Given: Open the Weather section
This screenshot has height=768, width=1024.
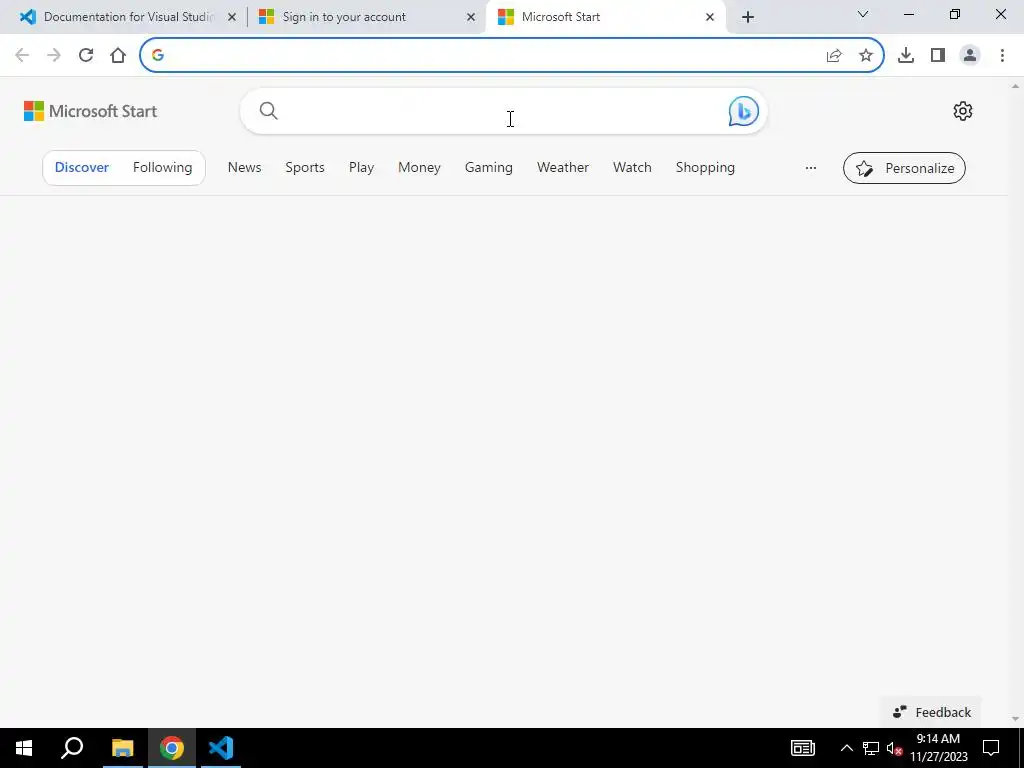Looking at the screenshot, I should (563, 167).
